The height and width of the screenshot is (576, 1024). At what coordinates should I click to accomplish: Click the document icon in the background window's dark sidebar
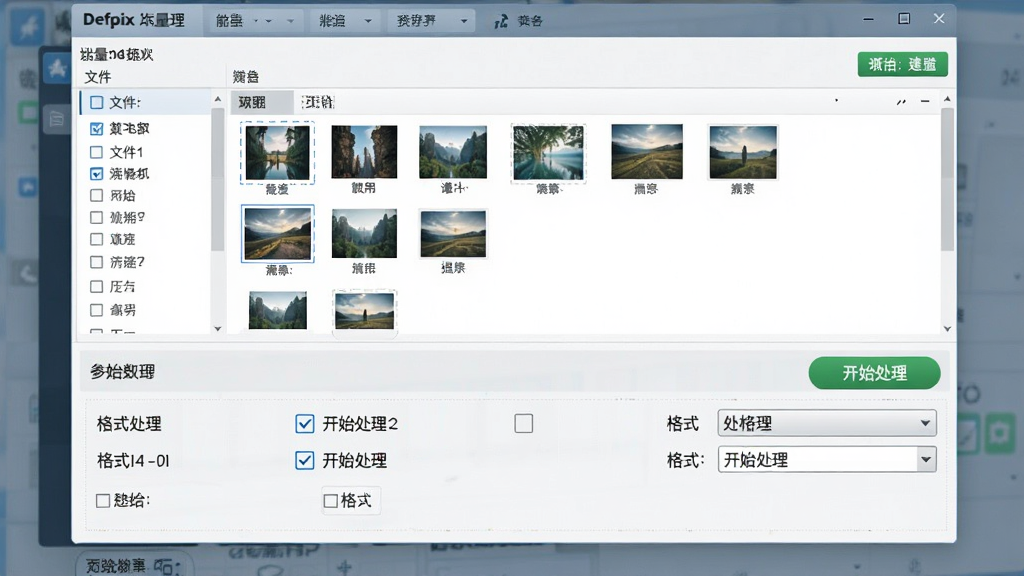(57, 119)
